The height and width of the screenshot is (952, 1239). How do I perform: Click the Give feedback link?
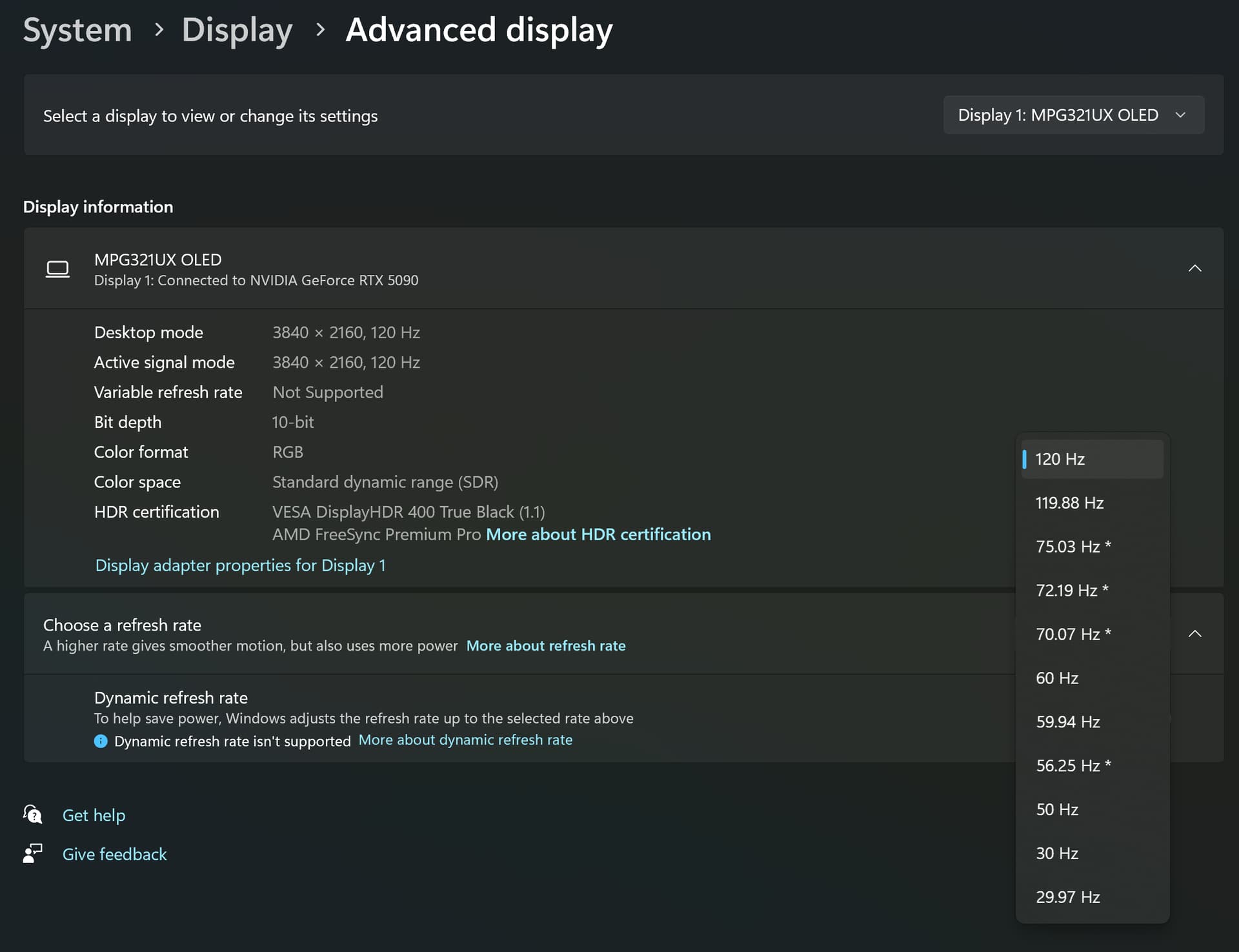114,854
